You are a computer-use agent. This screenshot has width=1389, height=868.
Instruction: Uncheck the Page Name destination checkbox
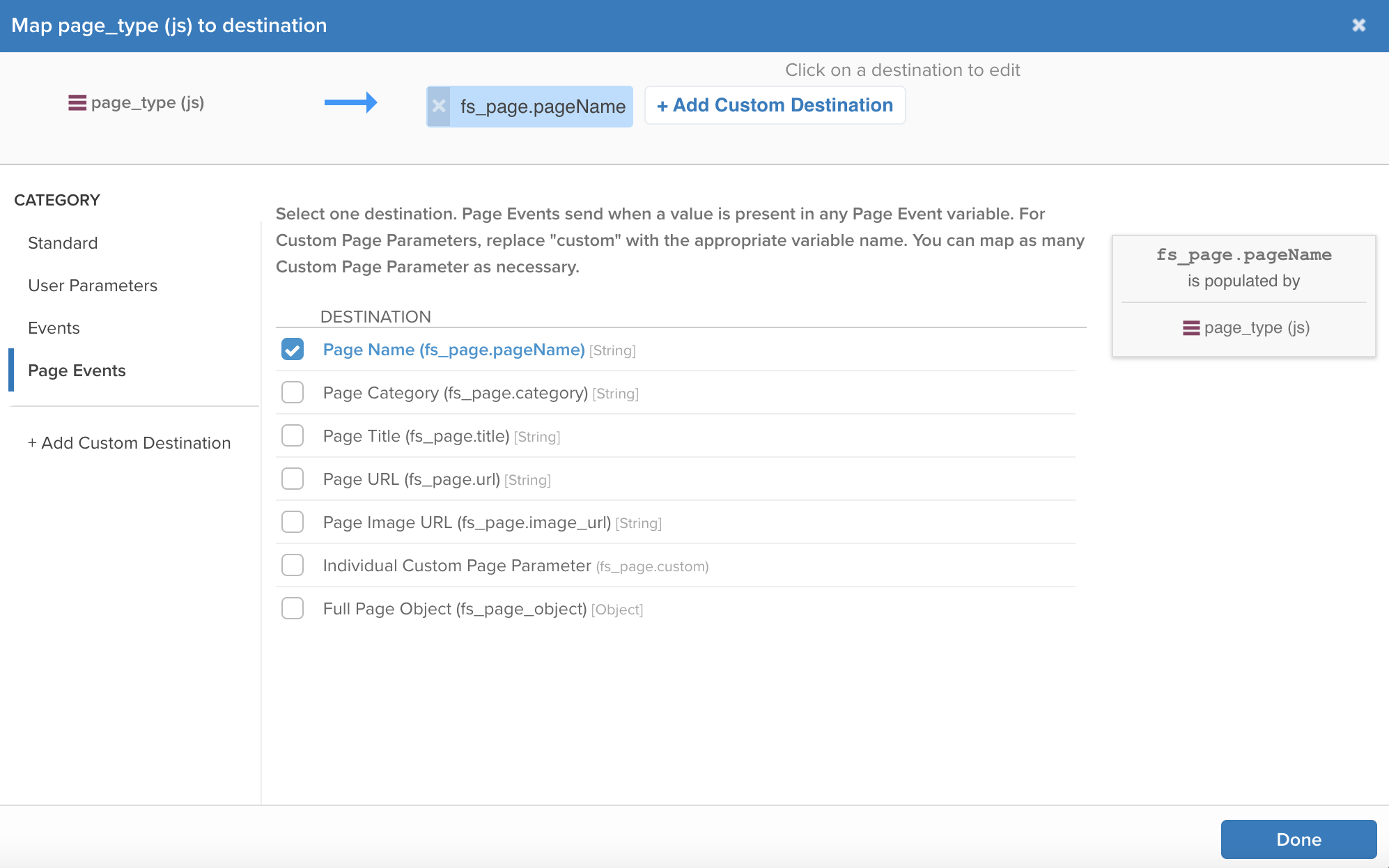click(x=293, y=350)
